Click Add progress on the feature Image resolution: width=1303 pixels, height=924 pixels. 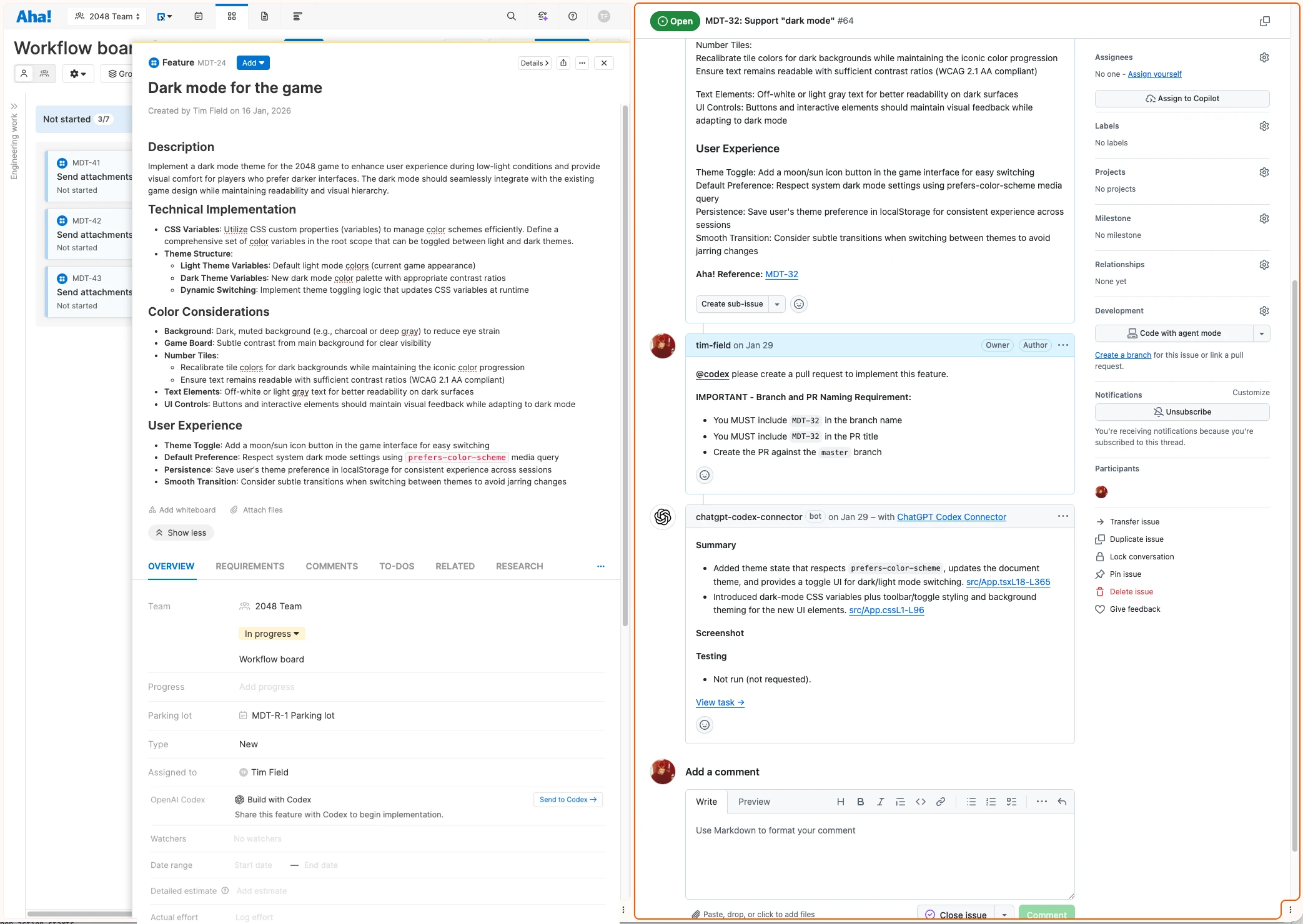coord(267,687)
